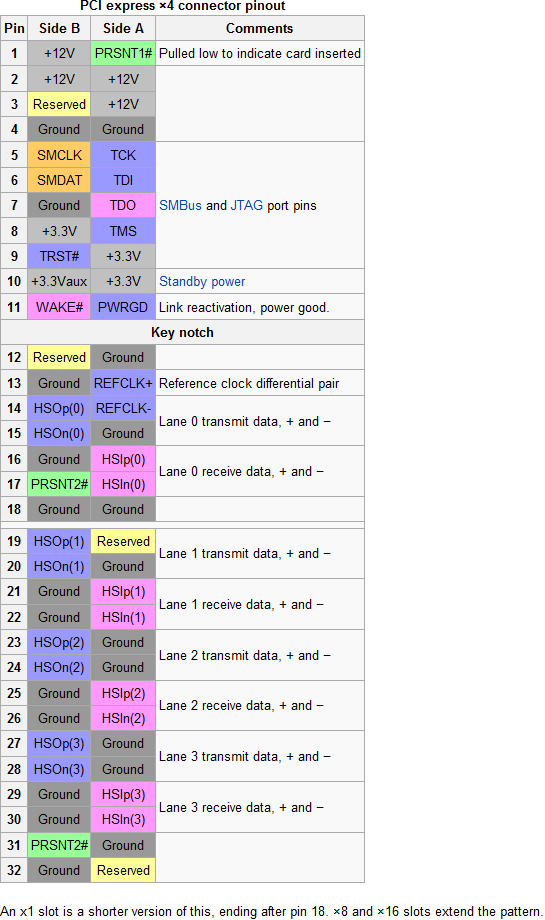Click the TMS cell
Screen dimensions: 545x920
pos(123,231)
